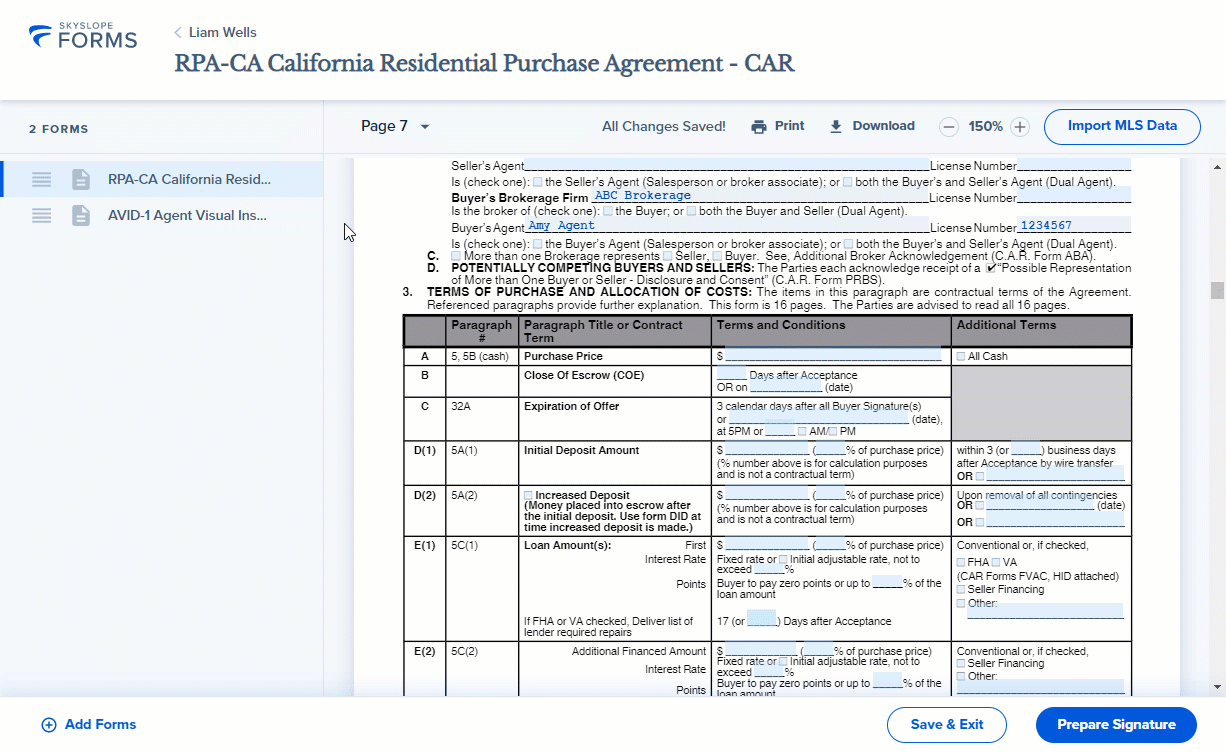
Task: Click the plus circle icon beside Add Forms
Action: tap(48, 725)
